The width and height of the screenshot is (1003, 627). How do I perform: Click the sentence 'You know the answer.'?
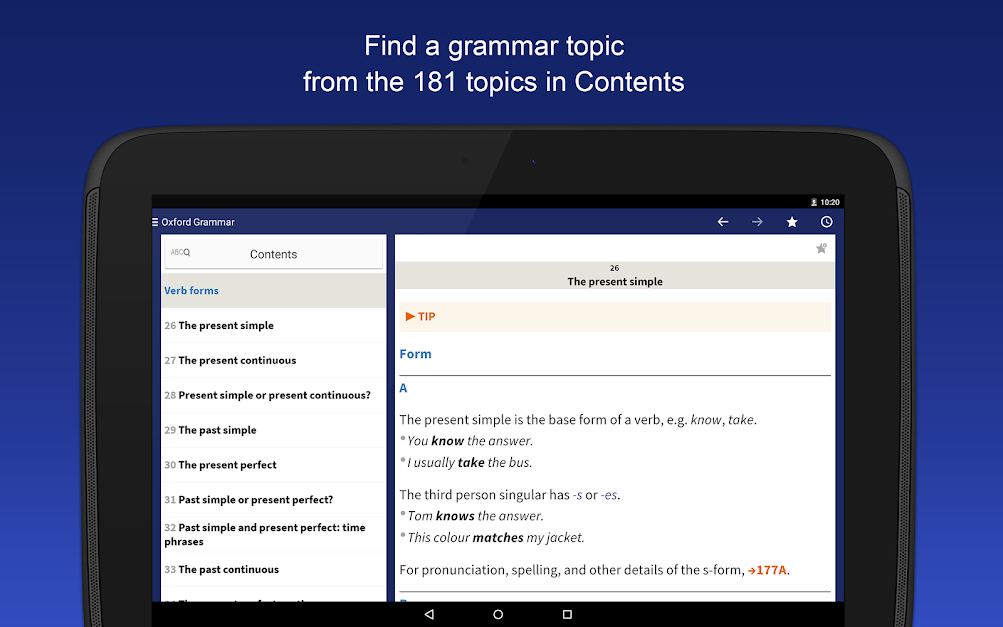click(470, 441)
